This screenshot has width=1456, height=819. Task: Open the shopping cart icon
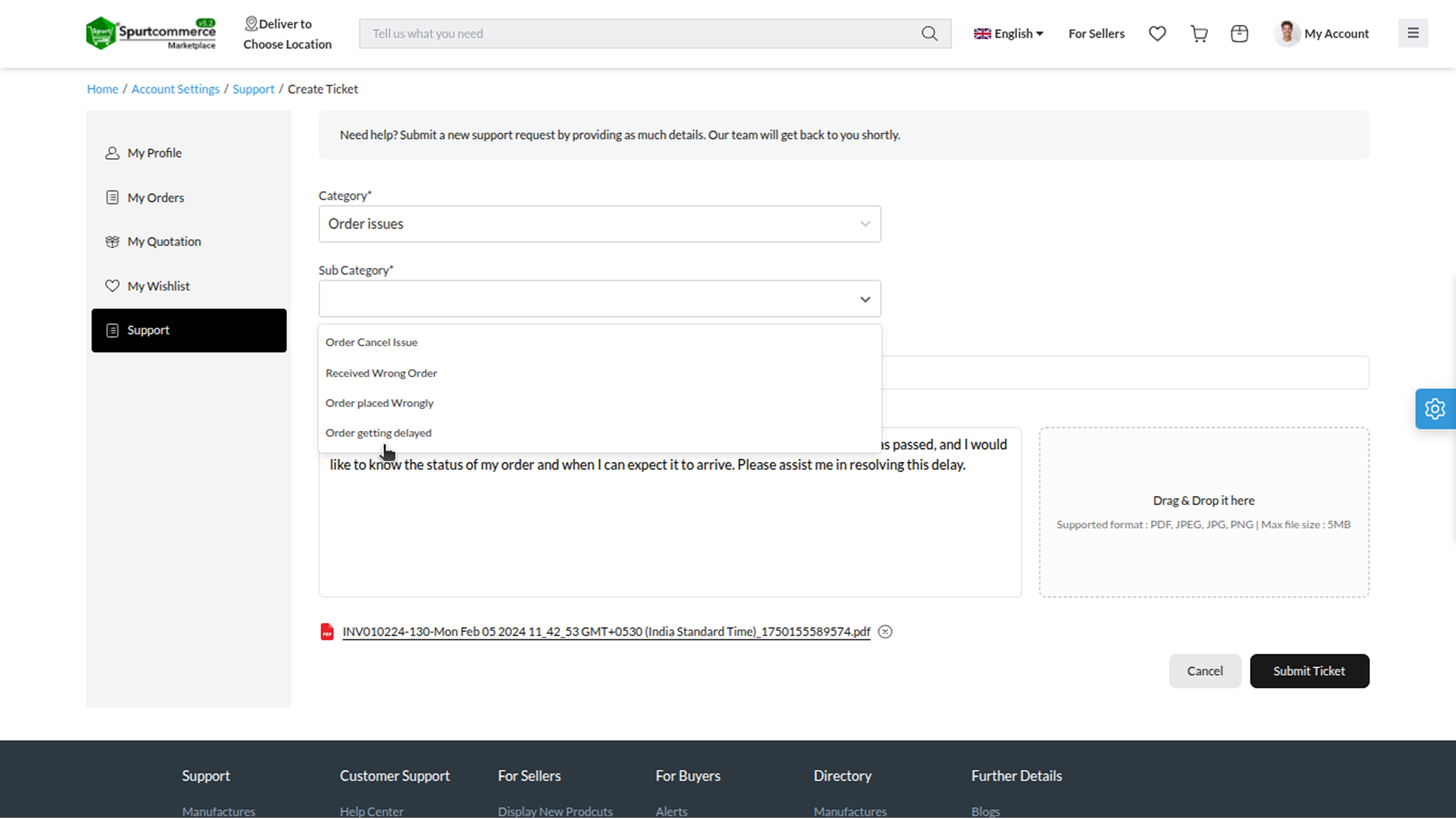tap(1199, 33)
